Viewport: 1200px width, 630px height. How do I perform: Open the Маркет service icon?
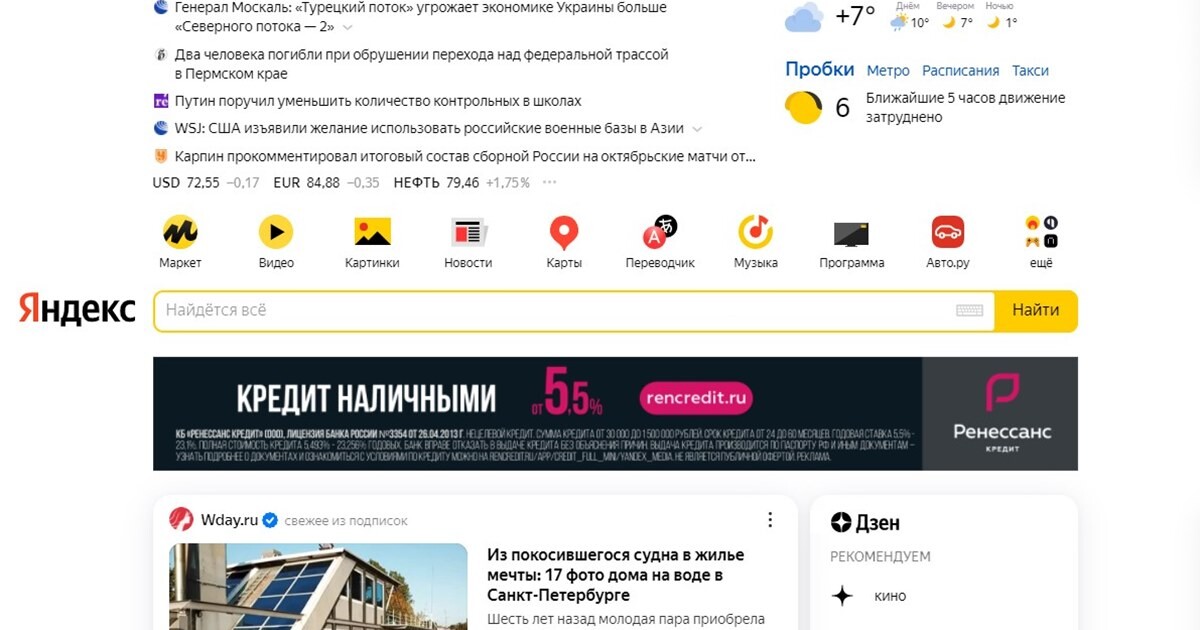pyautogui.click(x=180, y=233)
